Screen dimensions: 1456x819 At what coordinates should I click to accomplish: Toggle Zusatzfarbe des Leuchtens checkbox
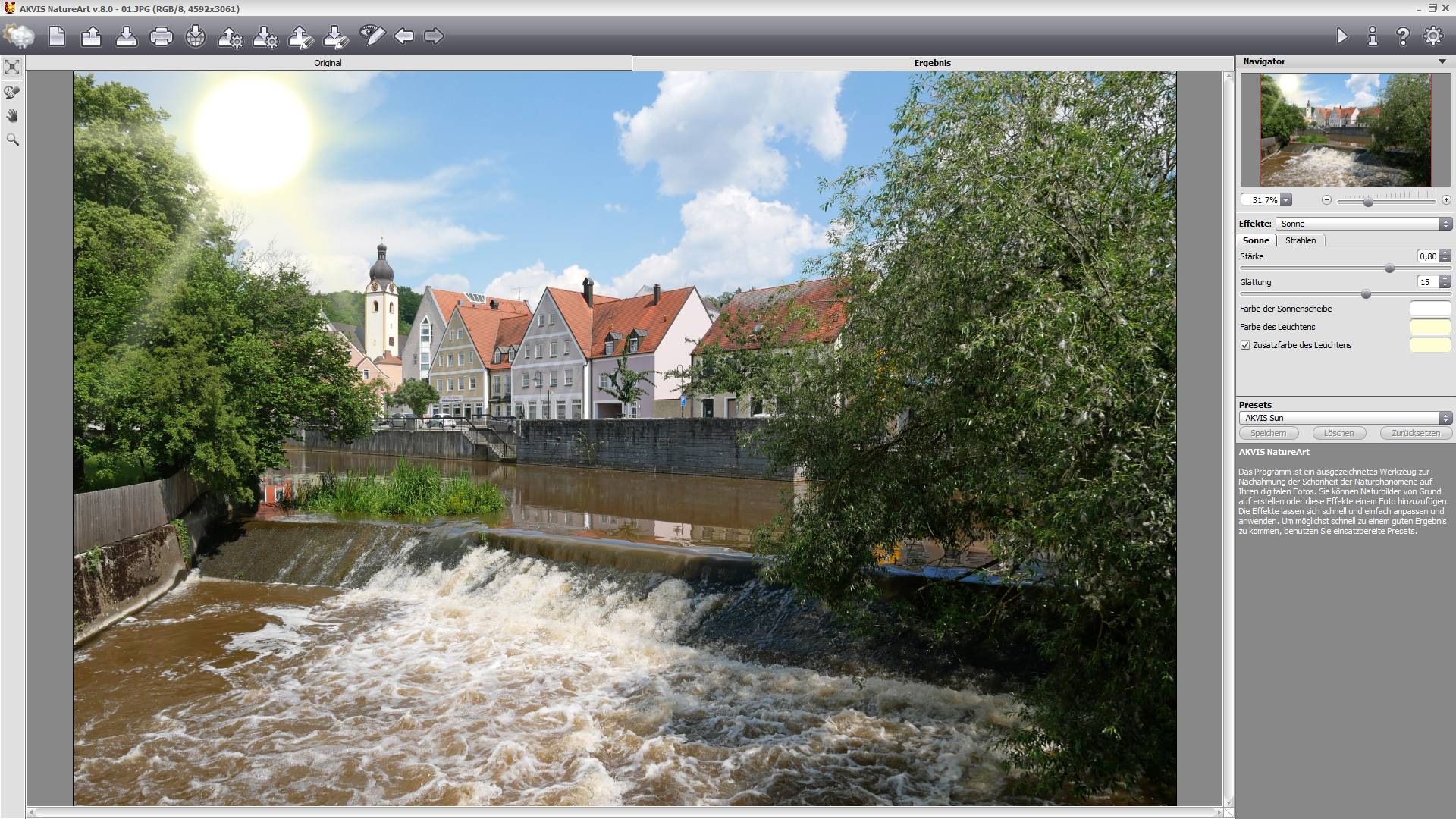[x=1245, y=345]
